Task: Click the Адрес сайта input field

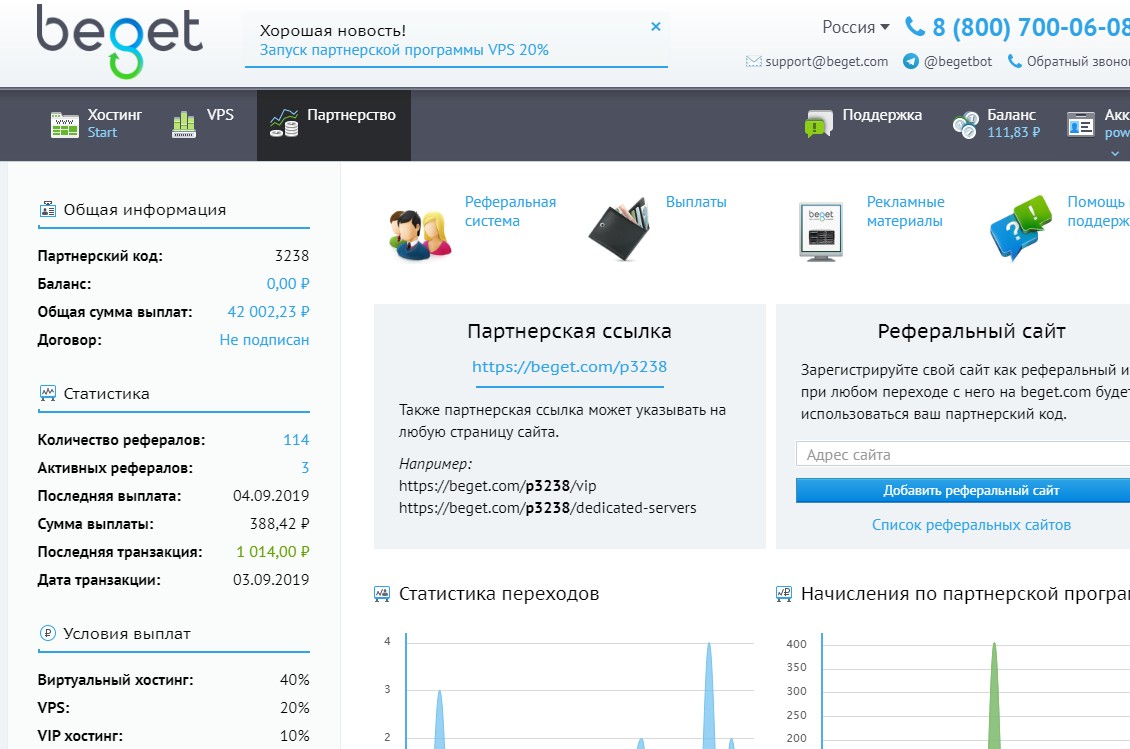Action: pyautogui.click(x=963, y=454)
